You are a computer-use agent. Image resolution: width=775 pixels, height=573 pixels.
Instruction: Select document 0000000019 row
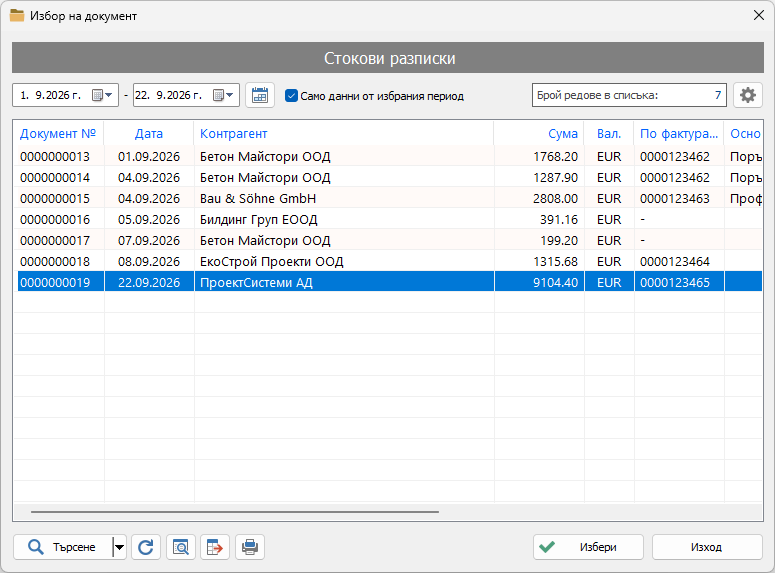tap(390, 282)
